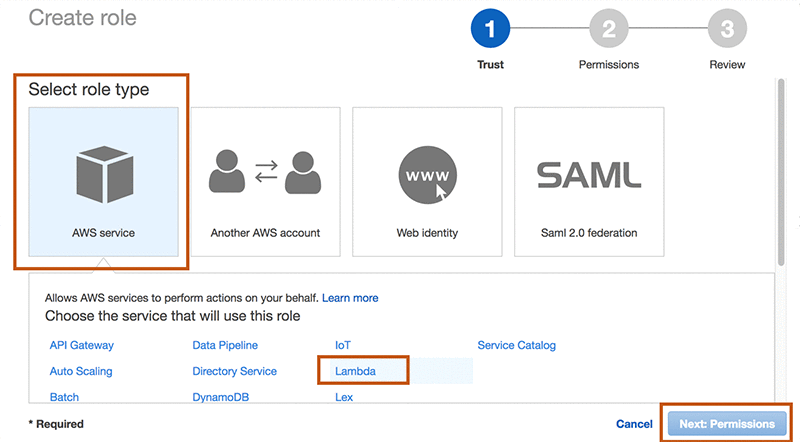Click the '* Required' note
Screen dimensions: 800x442
pyautogui.click(x=56, y=424)
